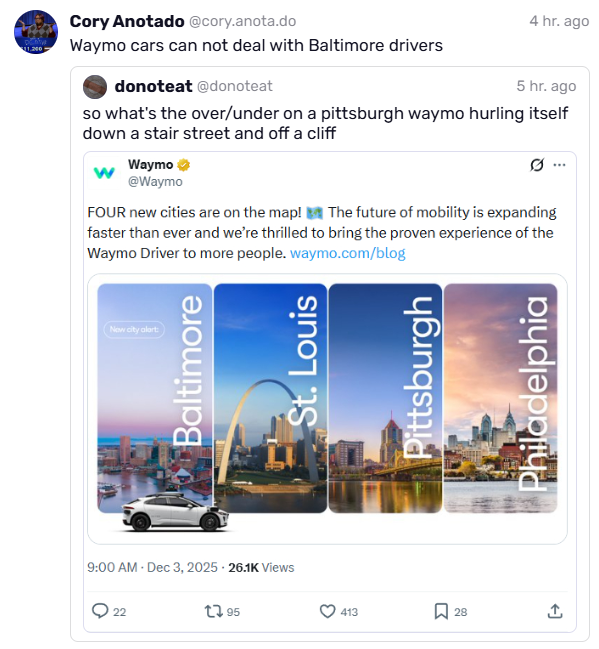Click the share upload icon

pos(555,611)
